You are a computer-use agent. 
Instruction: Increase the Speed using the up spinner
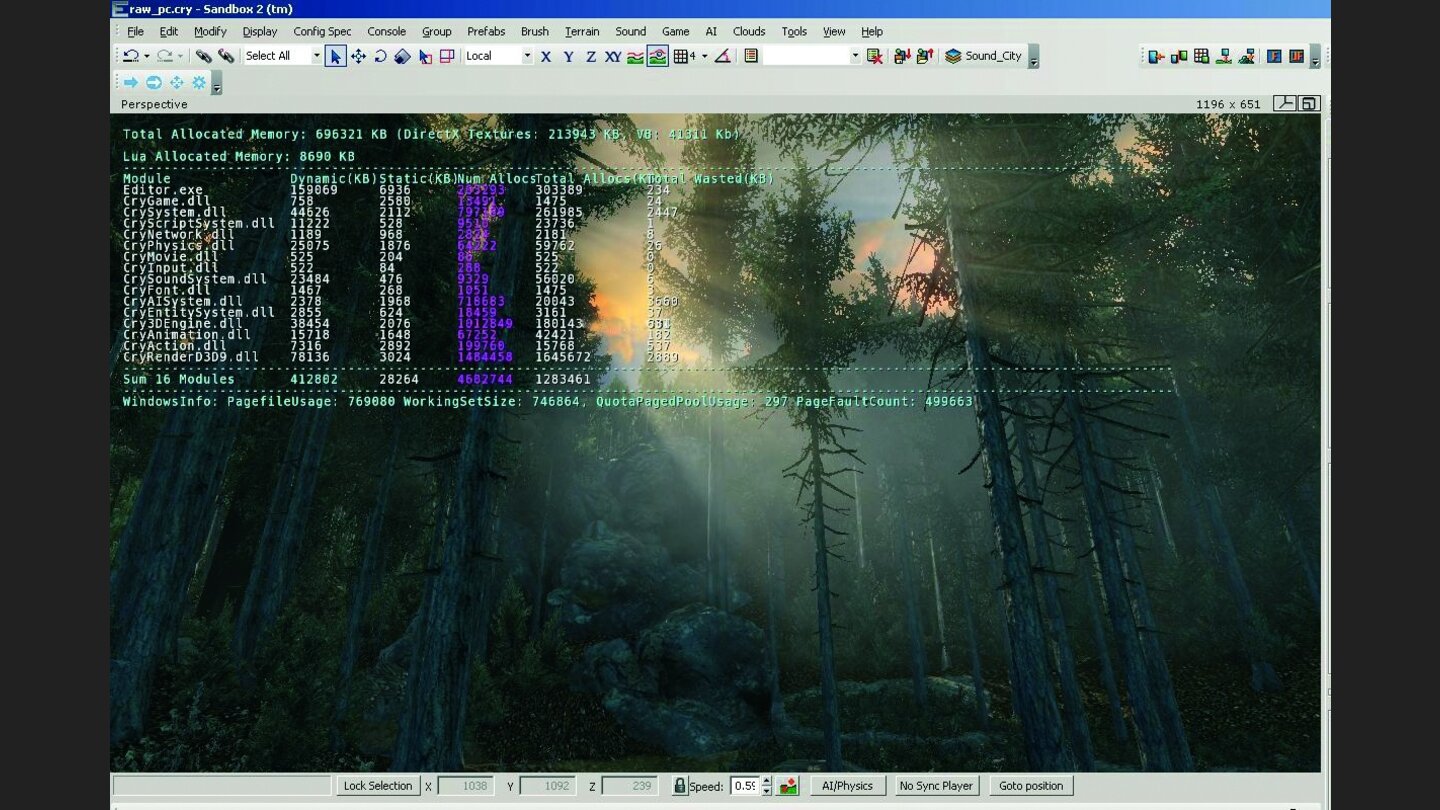(766, 781)
